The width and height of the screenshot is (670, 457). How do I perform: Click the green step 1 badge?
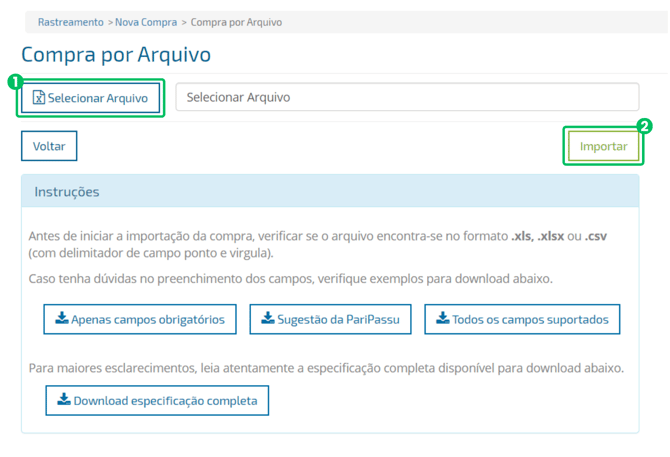14,80
